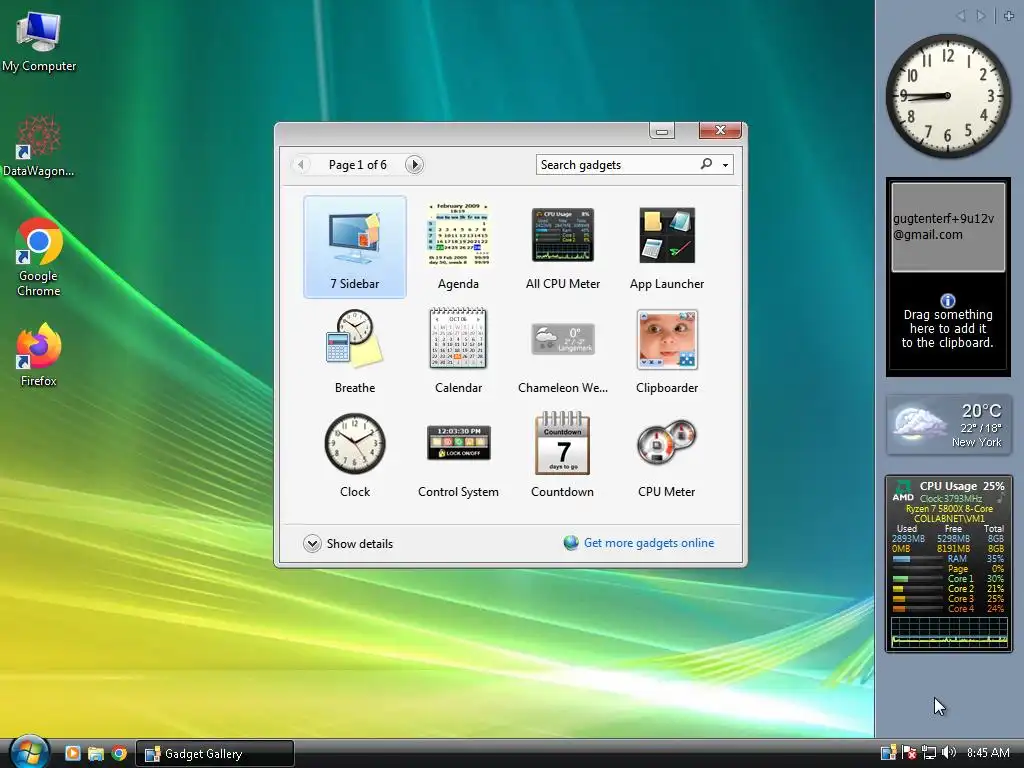The width and height of the screenshot is (1024, 768).
Task: Click the search magnifier icon
Action: 706,164
